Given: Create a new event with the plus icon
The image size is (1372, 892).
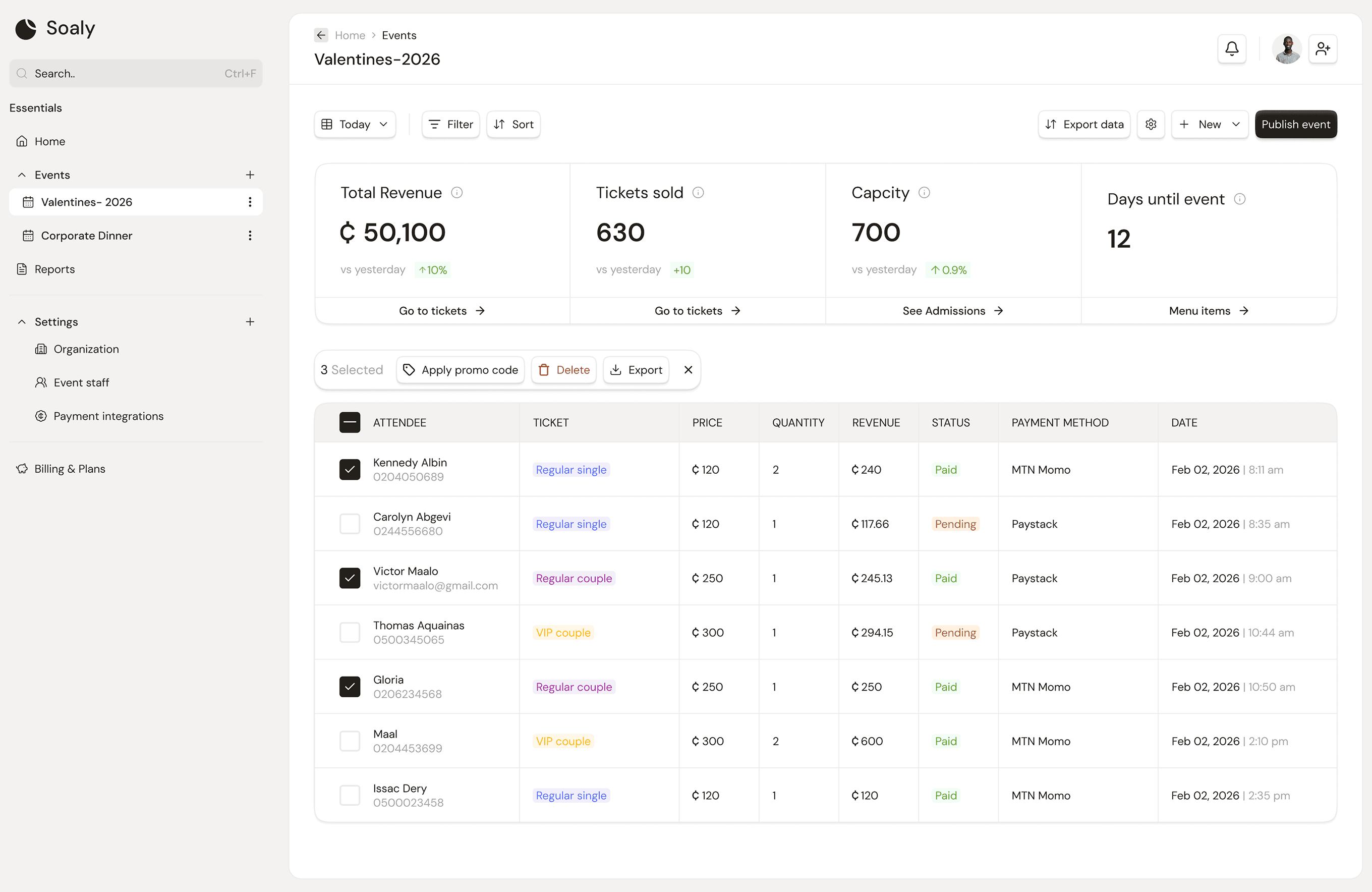Looking at the screenshot, I should click(250, 175).
